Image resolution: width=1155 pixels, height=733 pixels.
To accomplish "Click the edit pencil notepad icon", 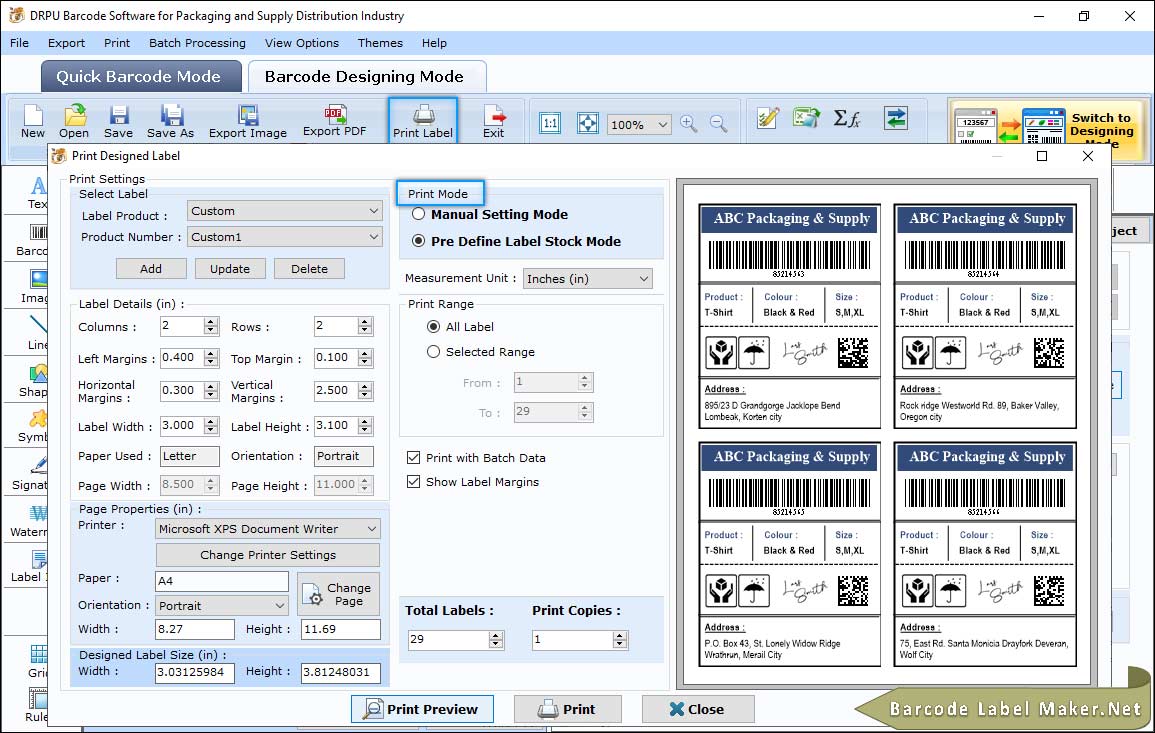I will (x=768, y=118).
